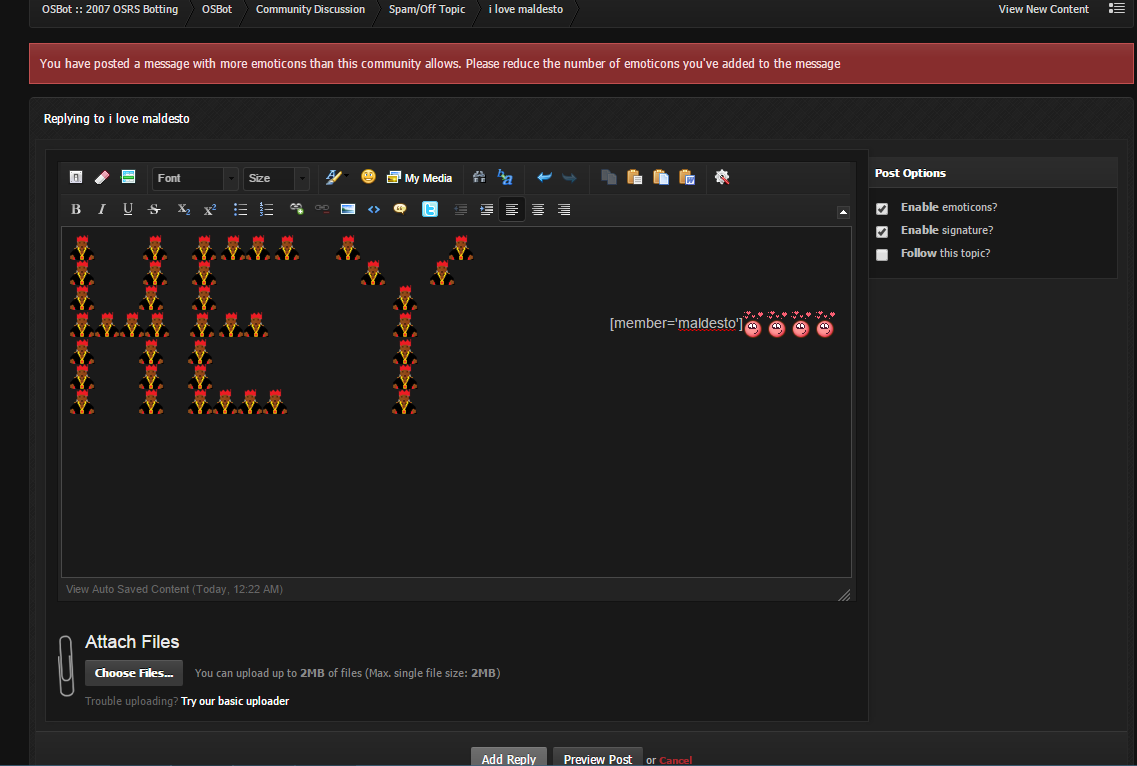Increase paragraph indent
Image resolution: width=1137 pixels, height=766 pixels.
click(487, 210)
